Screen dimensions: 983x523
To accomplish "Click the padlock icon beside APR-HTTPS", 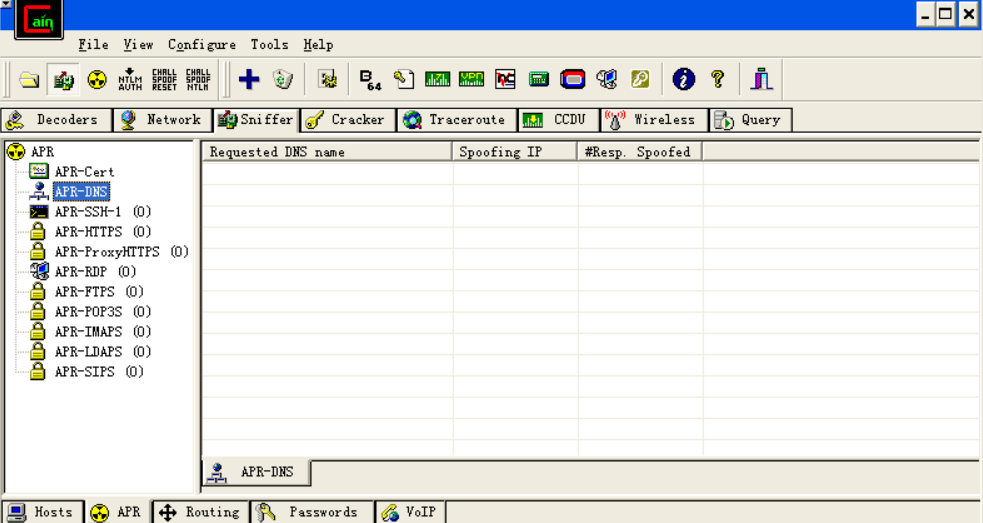I will point(38,232).
